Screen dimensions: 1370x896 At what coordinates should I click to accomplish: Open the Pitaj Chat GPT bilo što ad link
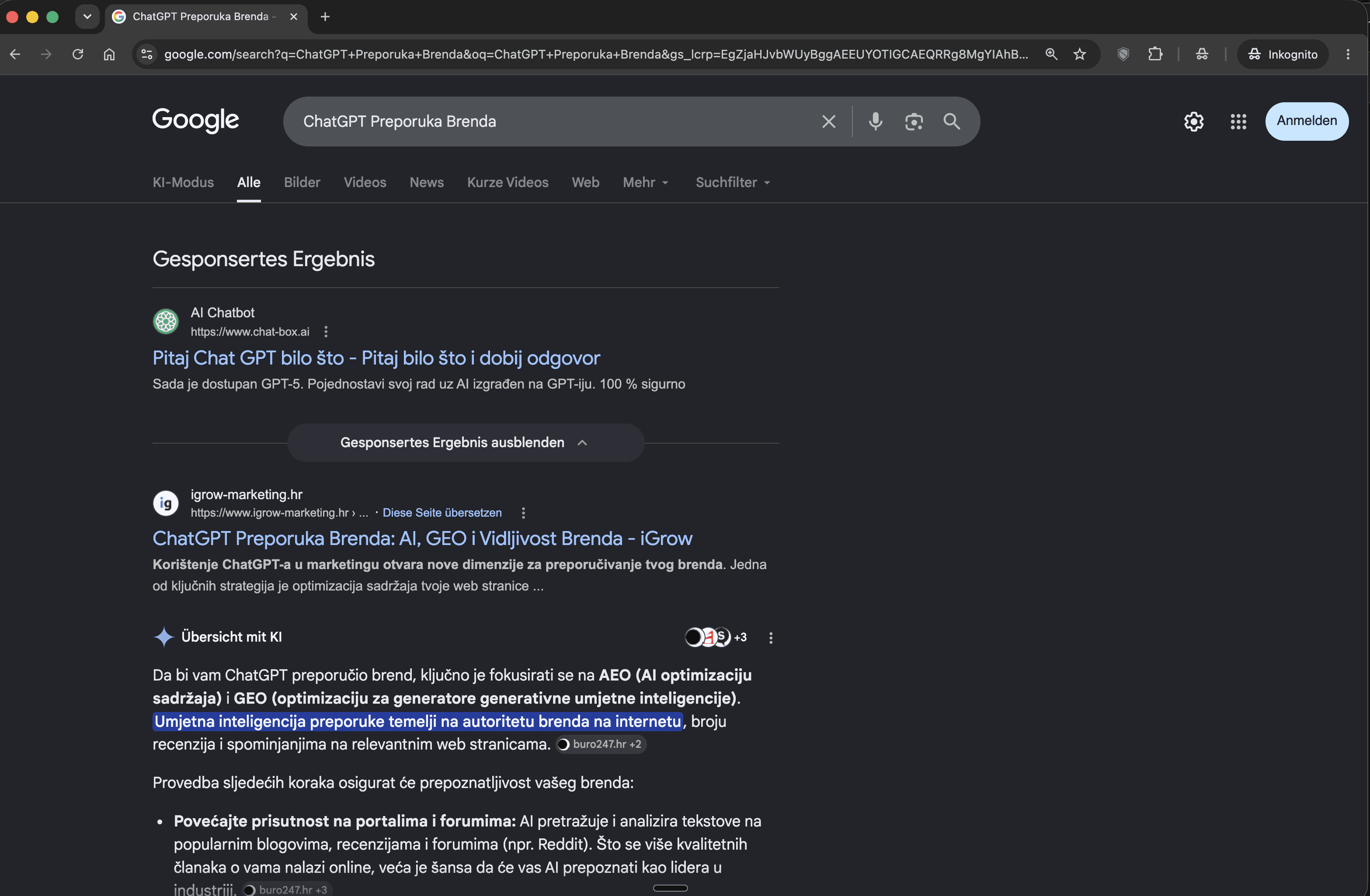click(376, 358)
